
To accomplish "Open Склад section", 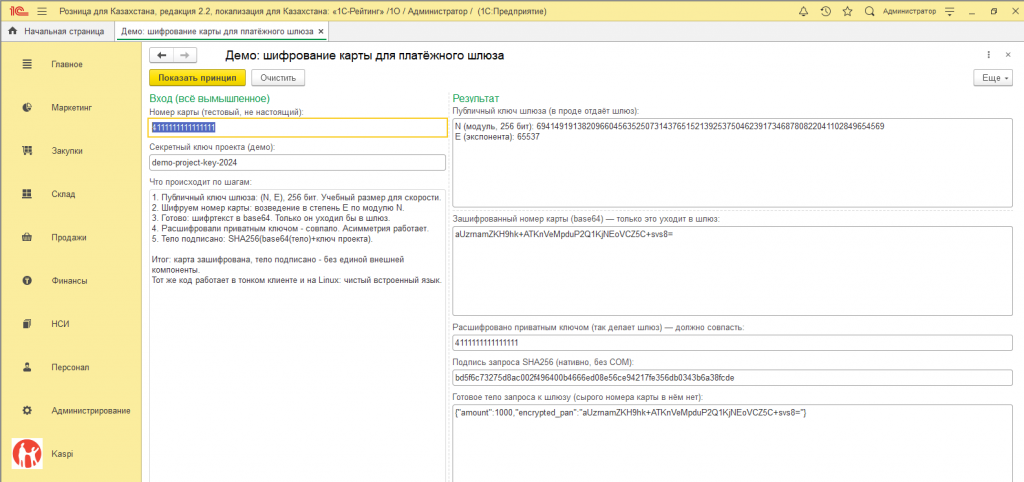I will (63, 194).
